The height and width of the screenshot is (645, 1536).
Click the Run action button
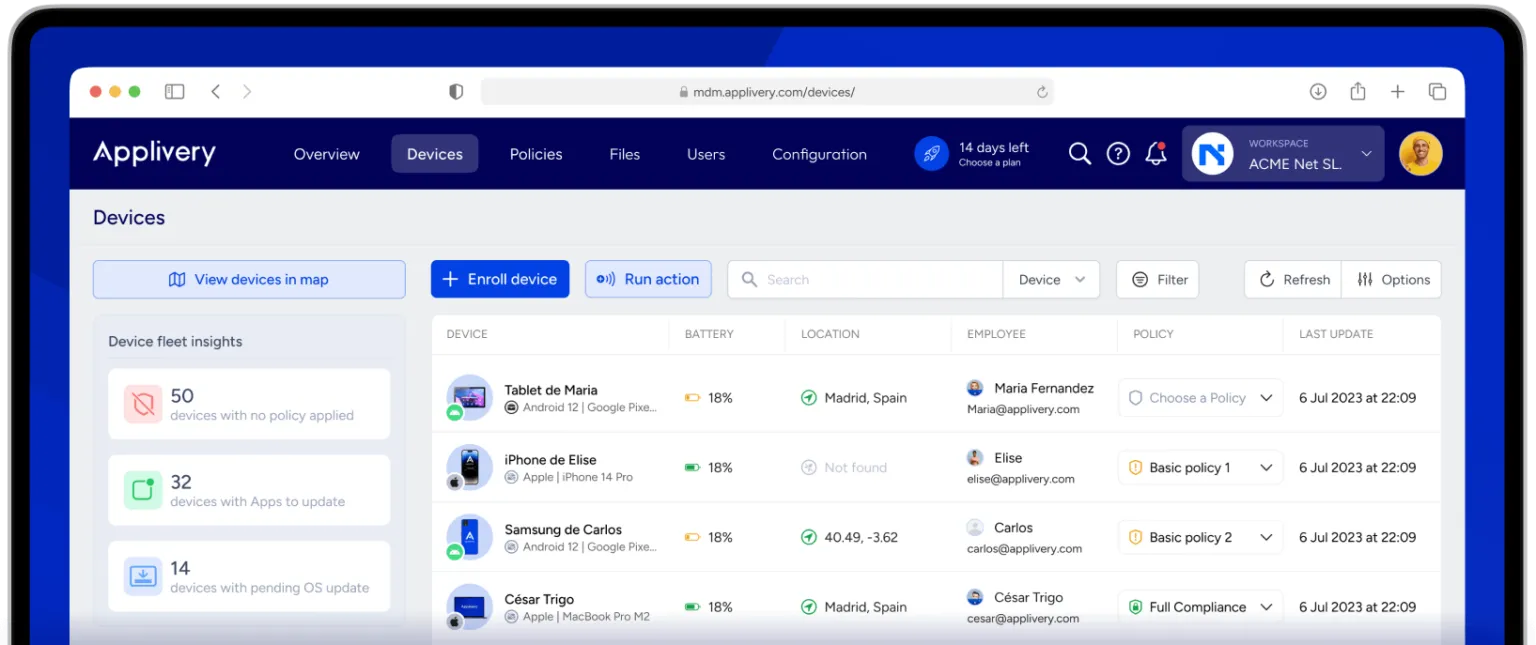click(648, 280)
